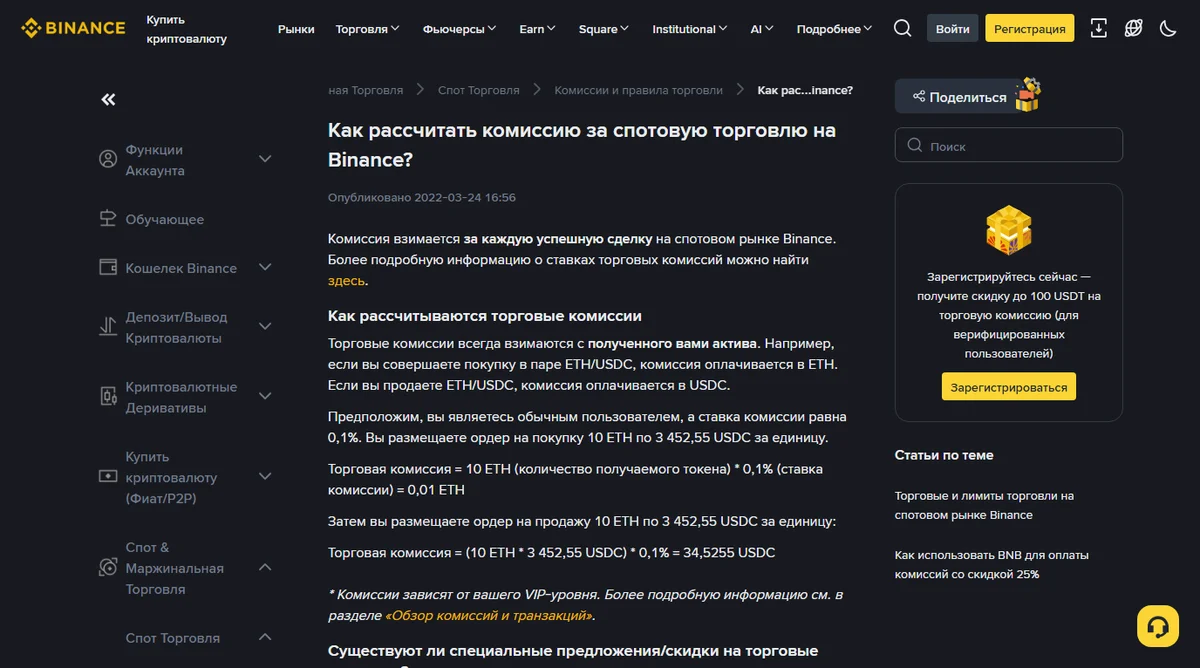1200x668 pixels.
Task: Click the Статьи по теме heading
Action: click(944, 455)
